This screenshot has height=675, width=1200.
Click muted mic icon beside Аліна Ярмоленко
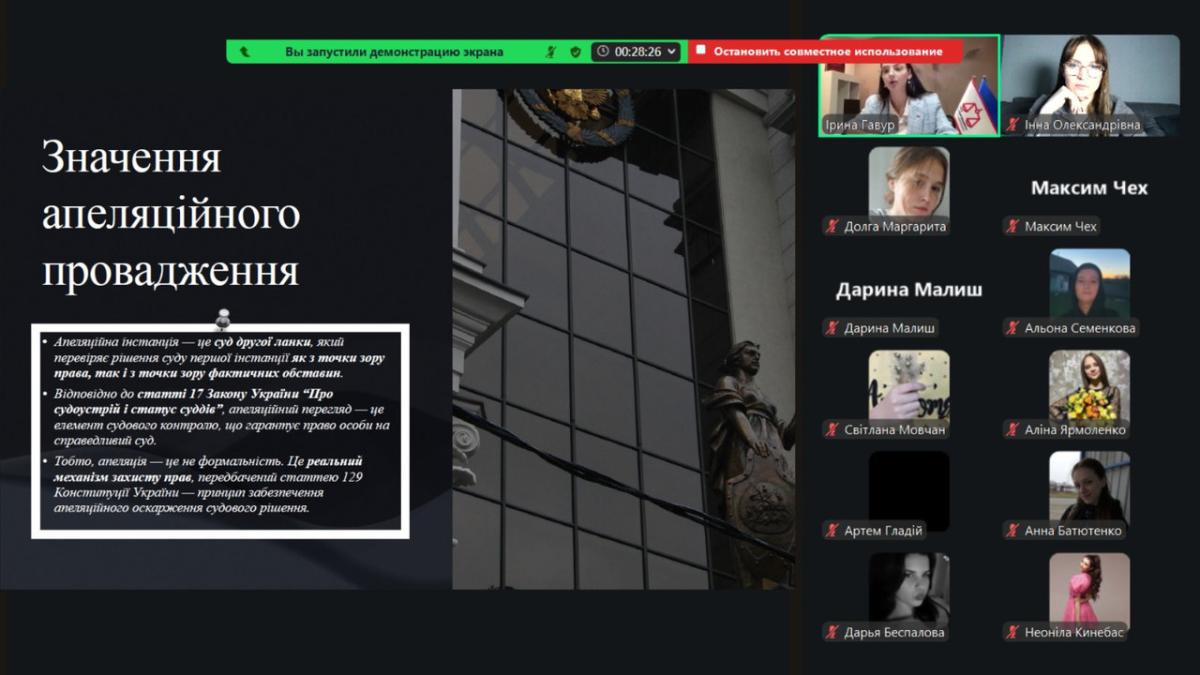1013,429
